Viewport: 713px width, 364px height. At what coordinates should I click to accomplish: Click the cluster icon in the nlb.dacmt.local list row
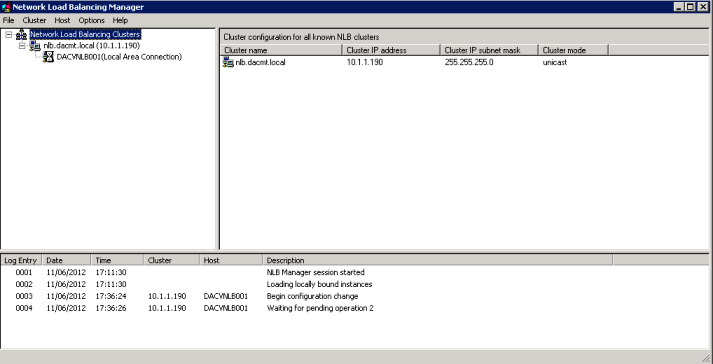click(x=228, y=62)
